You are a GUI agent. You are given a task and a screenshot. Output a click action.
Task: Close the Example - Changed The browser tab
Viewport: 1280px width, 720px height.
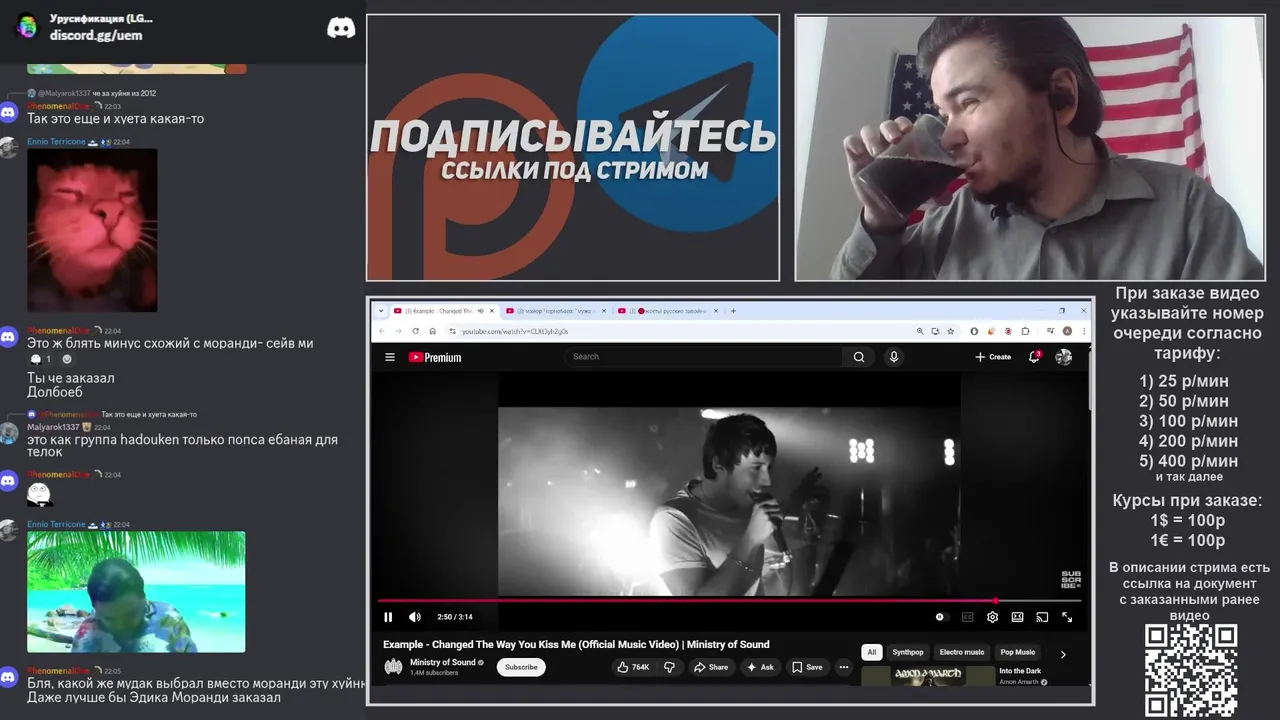click(x=492, y=311)
